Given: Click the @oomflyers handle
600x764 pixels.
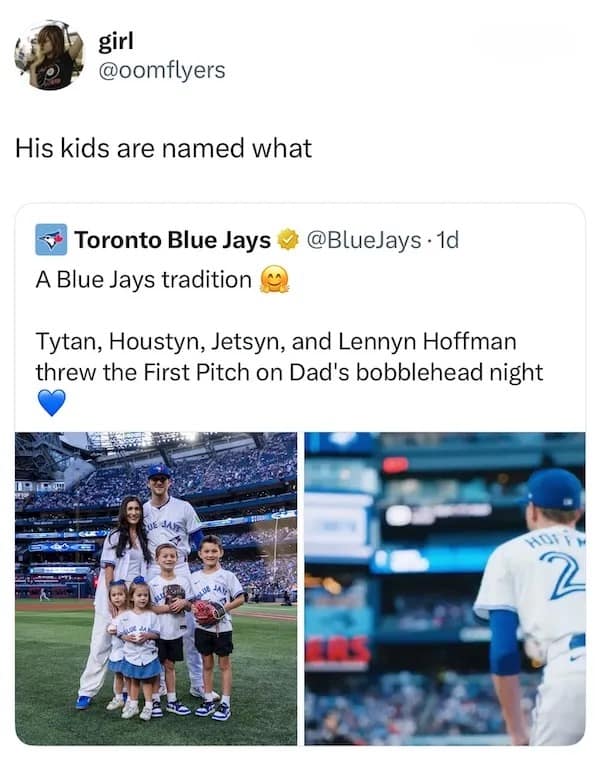Looking at the screenshot, I should tap(162, 70).
